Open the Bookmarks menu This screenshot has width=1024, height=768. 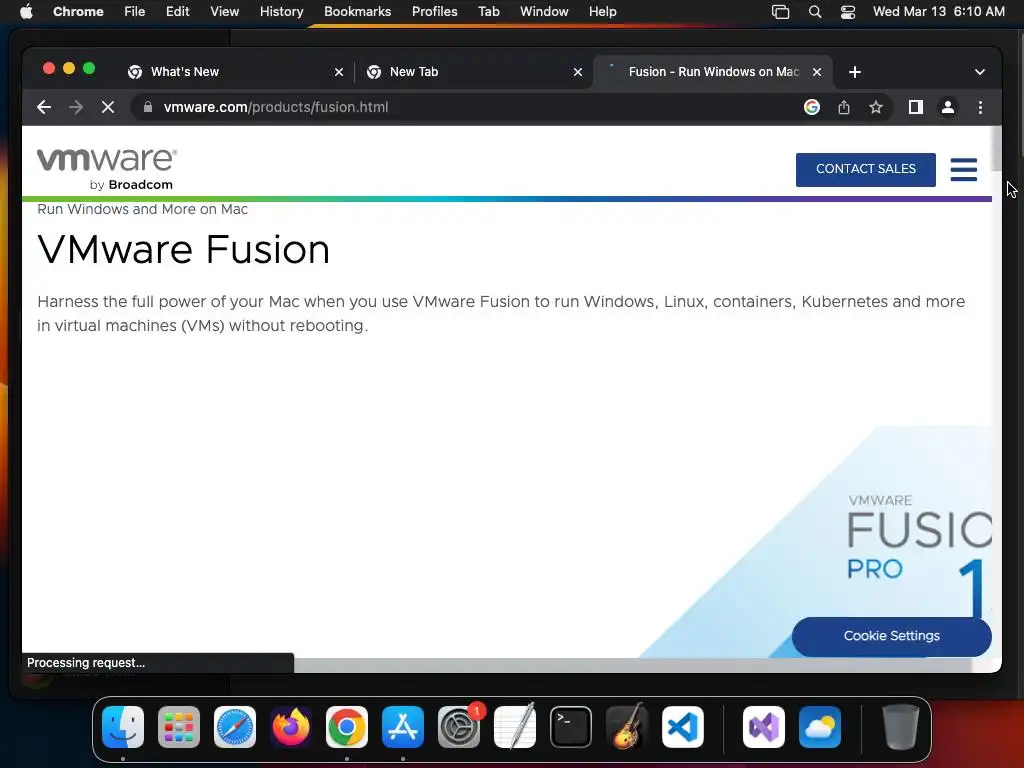pos(357,11)
